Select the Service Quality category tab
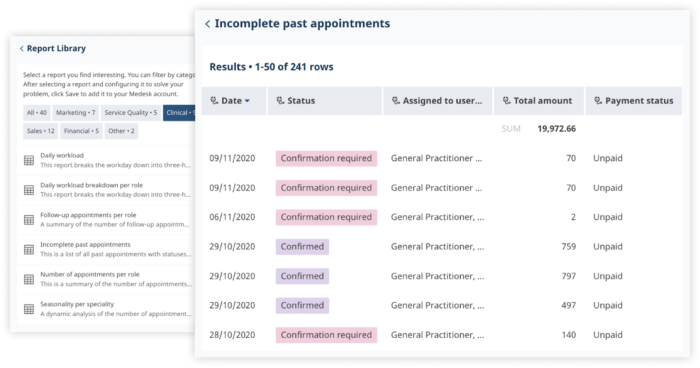Screen dimensions: 700x368 (131, 113)
